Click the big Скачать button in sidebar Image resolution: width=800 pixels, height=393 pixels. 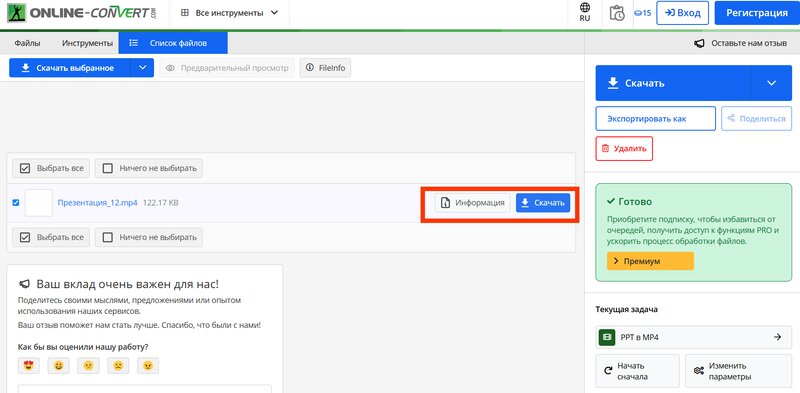pos(672,83)
